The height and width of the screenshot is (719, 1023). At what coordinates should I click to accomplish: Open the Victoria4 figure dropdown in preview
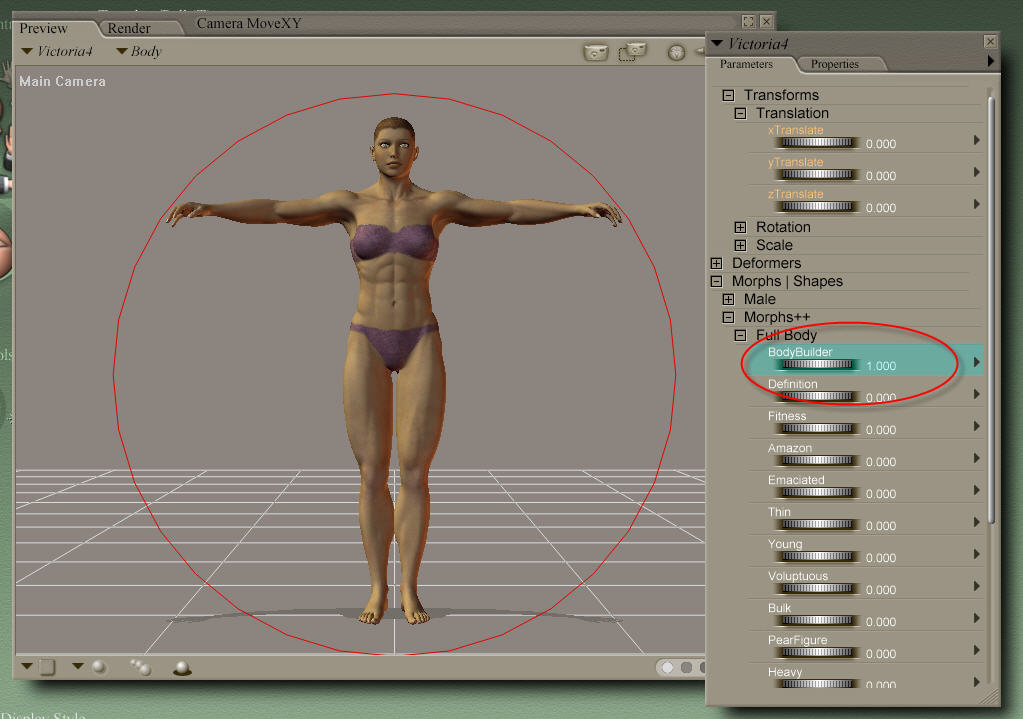[x=58, y=51]
